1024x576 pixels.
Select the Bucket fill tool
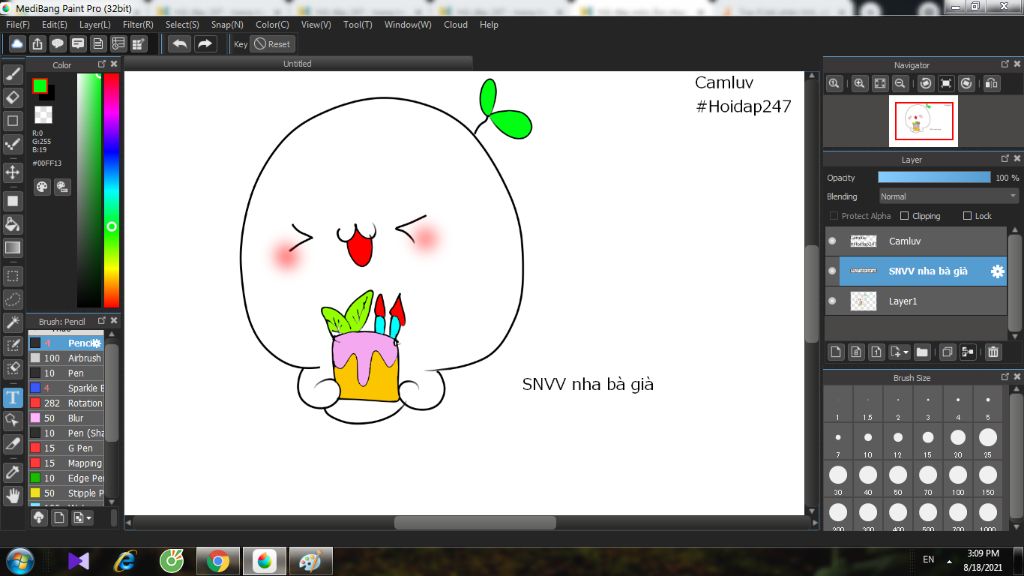12,224
